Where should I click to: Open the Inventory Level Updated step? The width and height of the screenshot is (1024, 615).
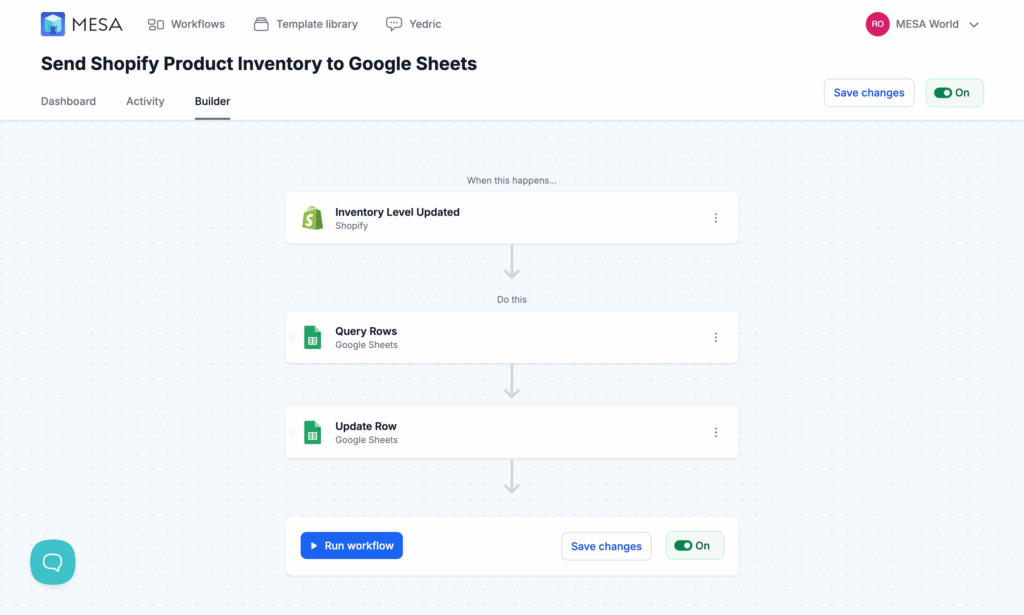[511, 218]
